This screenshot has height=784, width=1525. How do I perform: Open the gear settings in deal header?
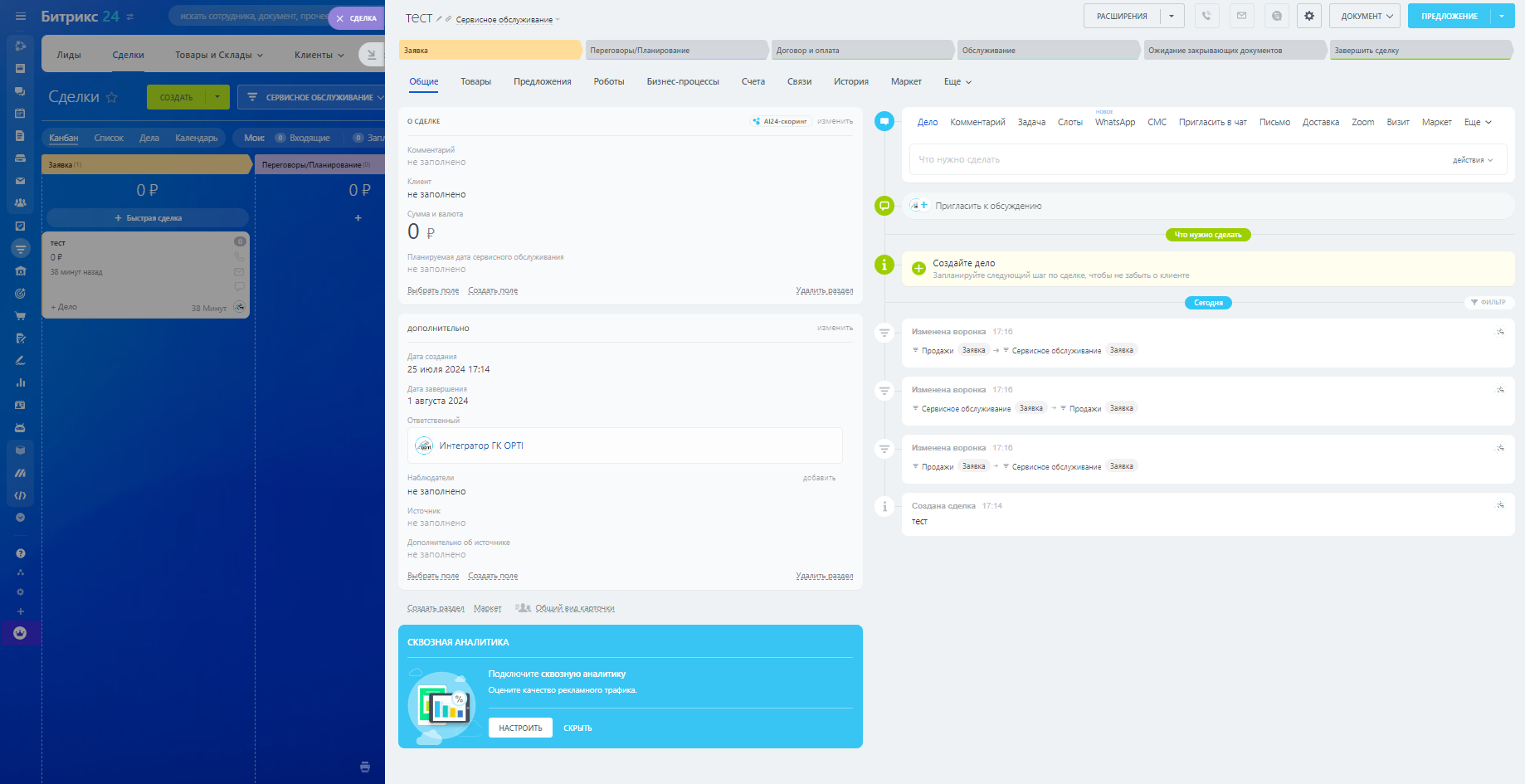(x=1309, y=16)
